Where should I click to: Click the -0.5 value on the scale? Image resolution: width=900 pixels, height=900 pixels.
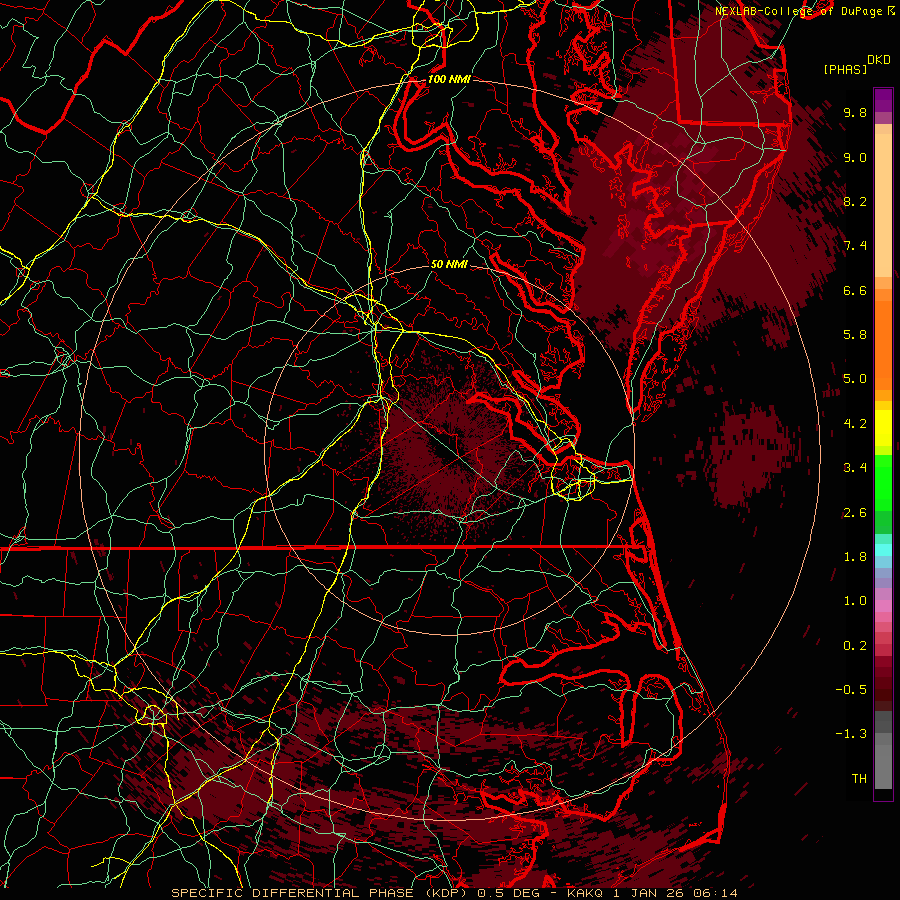click(x=851, y=690)
